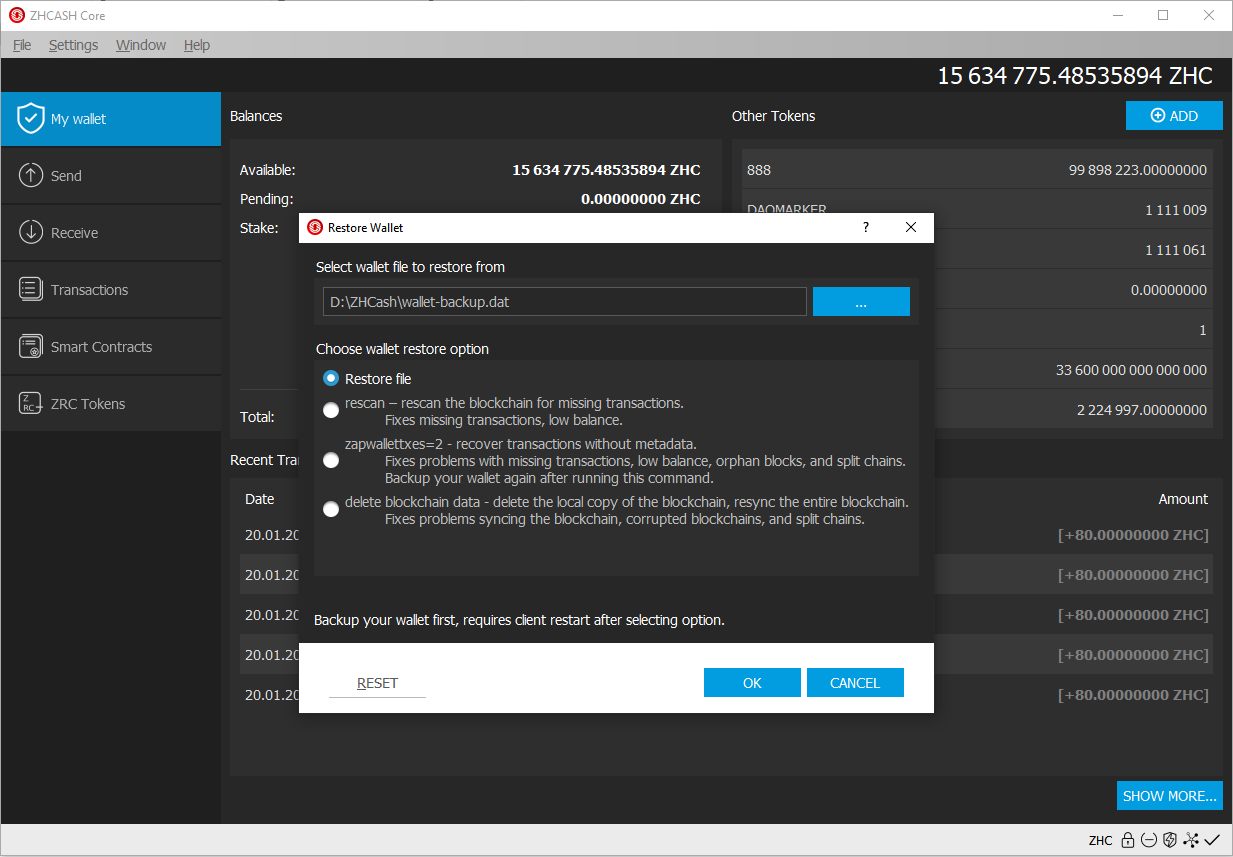Open the ZHC display unit selector
This screenshot has height=857, width=1233.
tap(1100, 840)
